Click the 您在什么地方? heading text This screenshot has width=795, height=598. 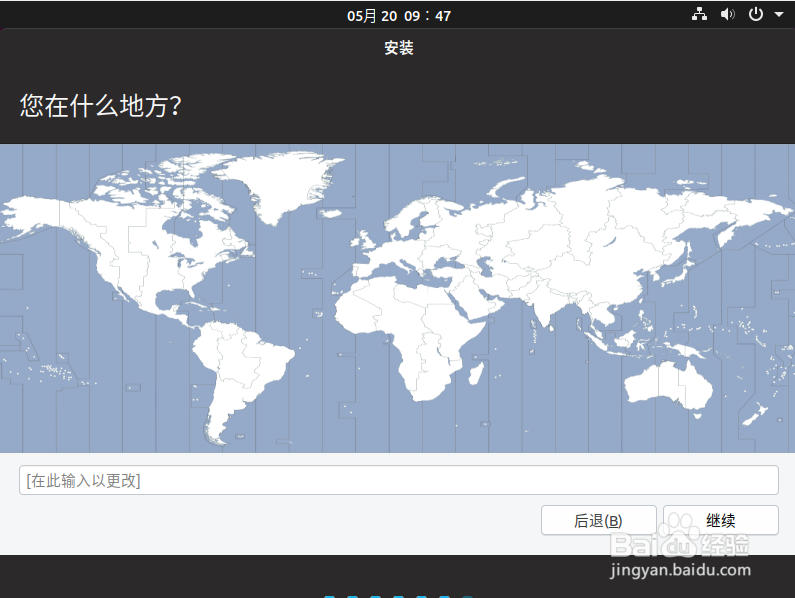point(100,106)
